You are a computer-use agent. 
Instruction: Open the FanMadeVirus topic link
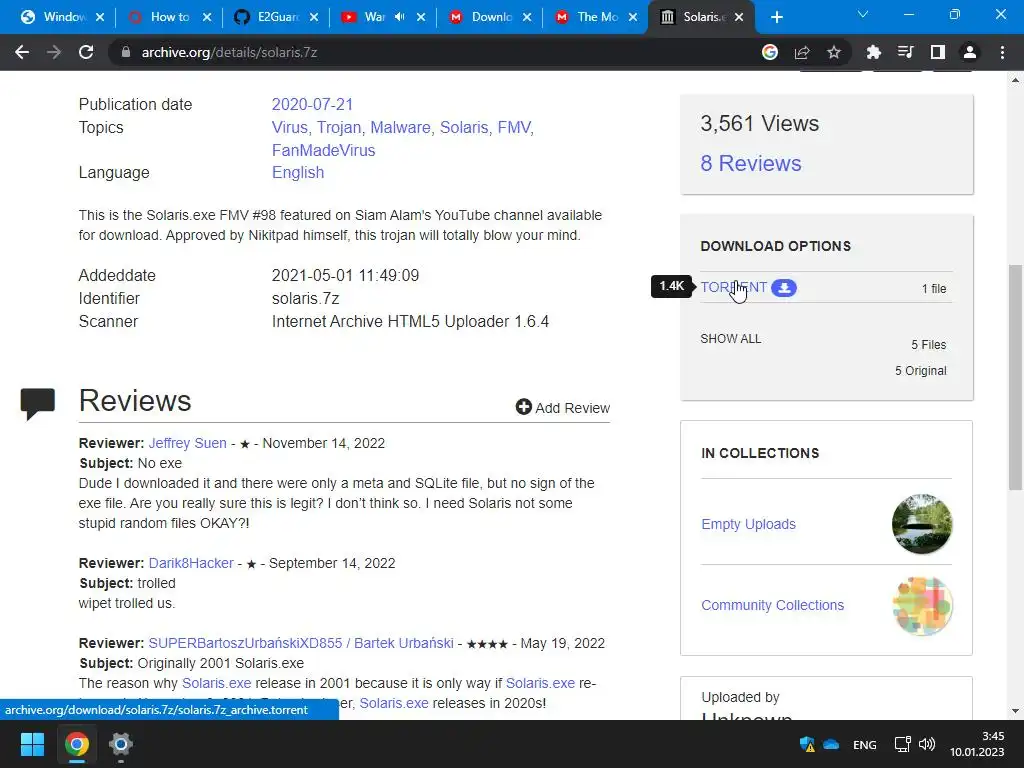323,150
